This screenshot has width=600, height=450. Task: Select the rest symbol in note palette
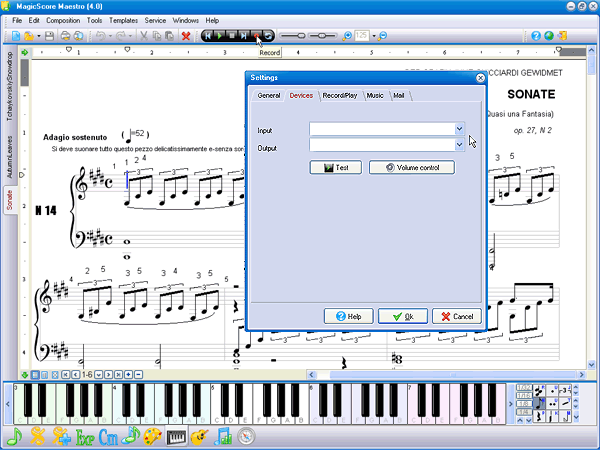coord(539,416)
